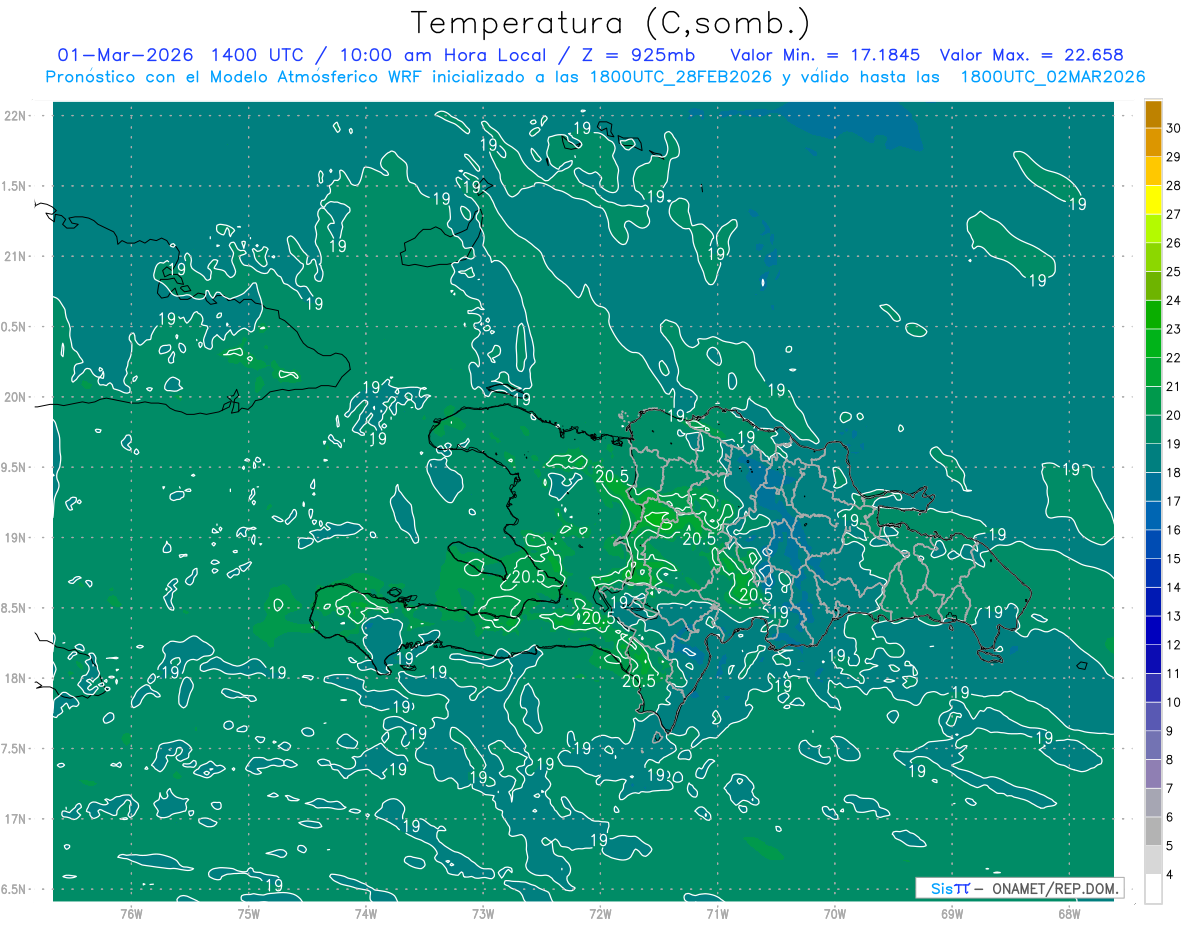The width and height of the screenshot is (1200, 927).
Task: Click the "1400 UTC" time label
Action: pyautogui.click(x=256, y=55)
